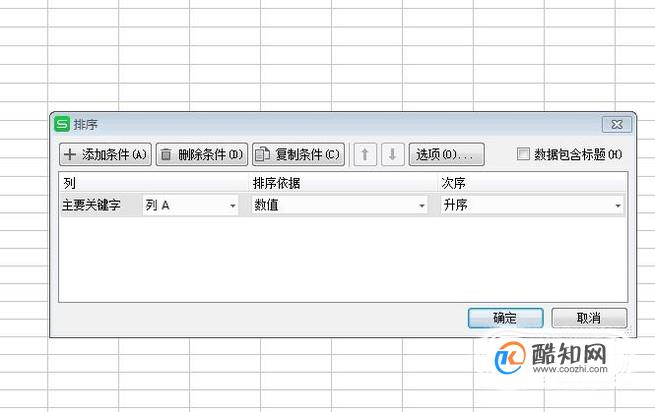
Task: Confirm sorting with 确定 button
Action: [505, 318]
